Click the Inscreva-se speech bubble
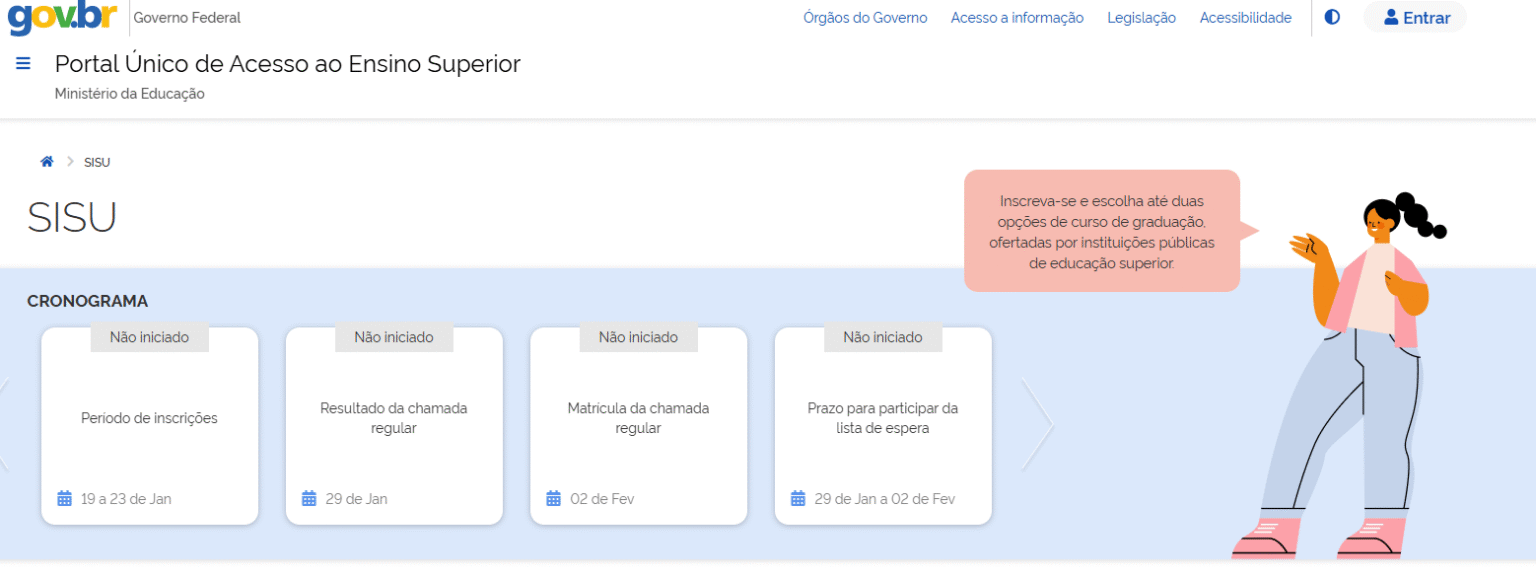The width and height of the screenshot is (1536, 578). click(1102, 231)
